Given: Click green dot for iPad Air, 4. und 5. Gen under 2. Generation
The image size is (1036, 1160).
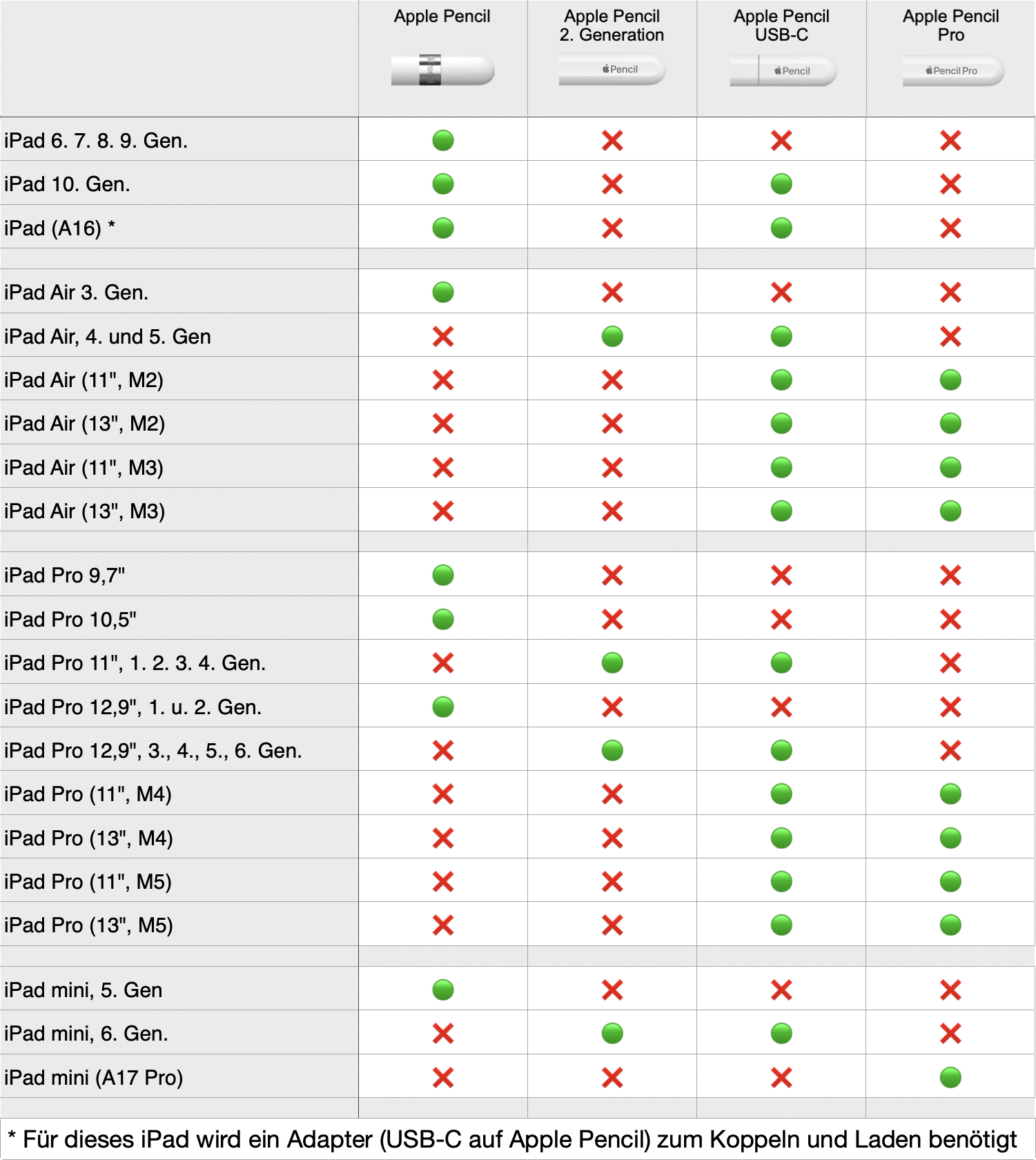Looking at the screenshot, I should [x=612, y=336].
